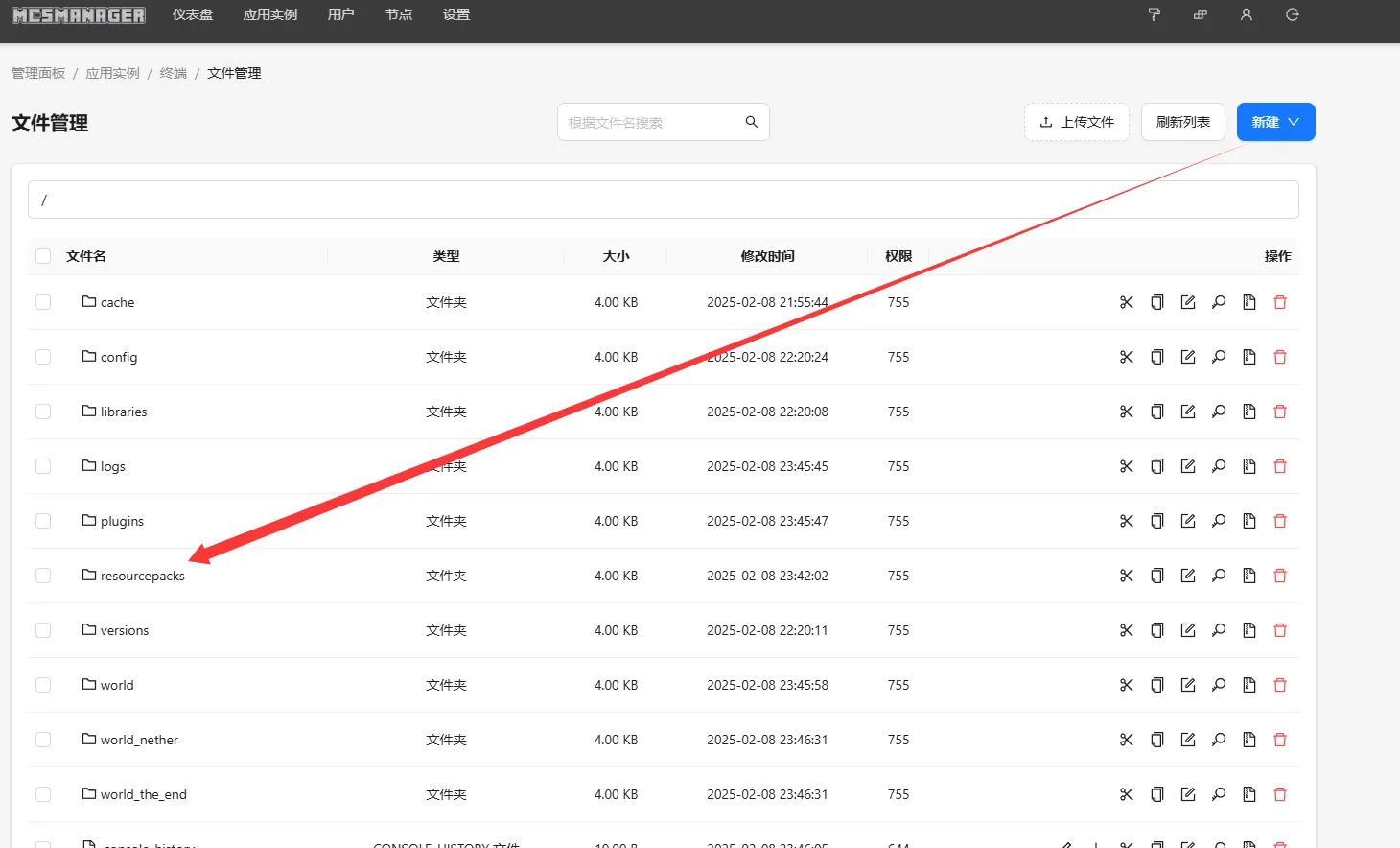Open the config folder name
Image resolution: width=1400 pixels, height=848 pixels.
coord(119,357)
